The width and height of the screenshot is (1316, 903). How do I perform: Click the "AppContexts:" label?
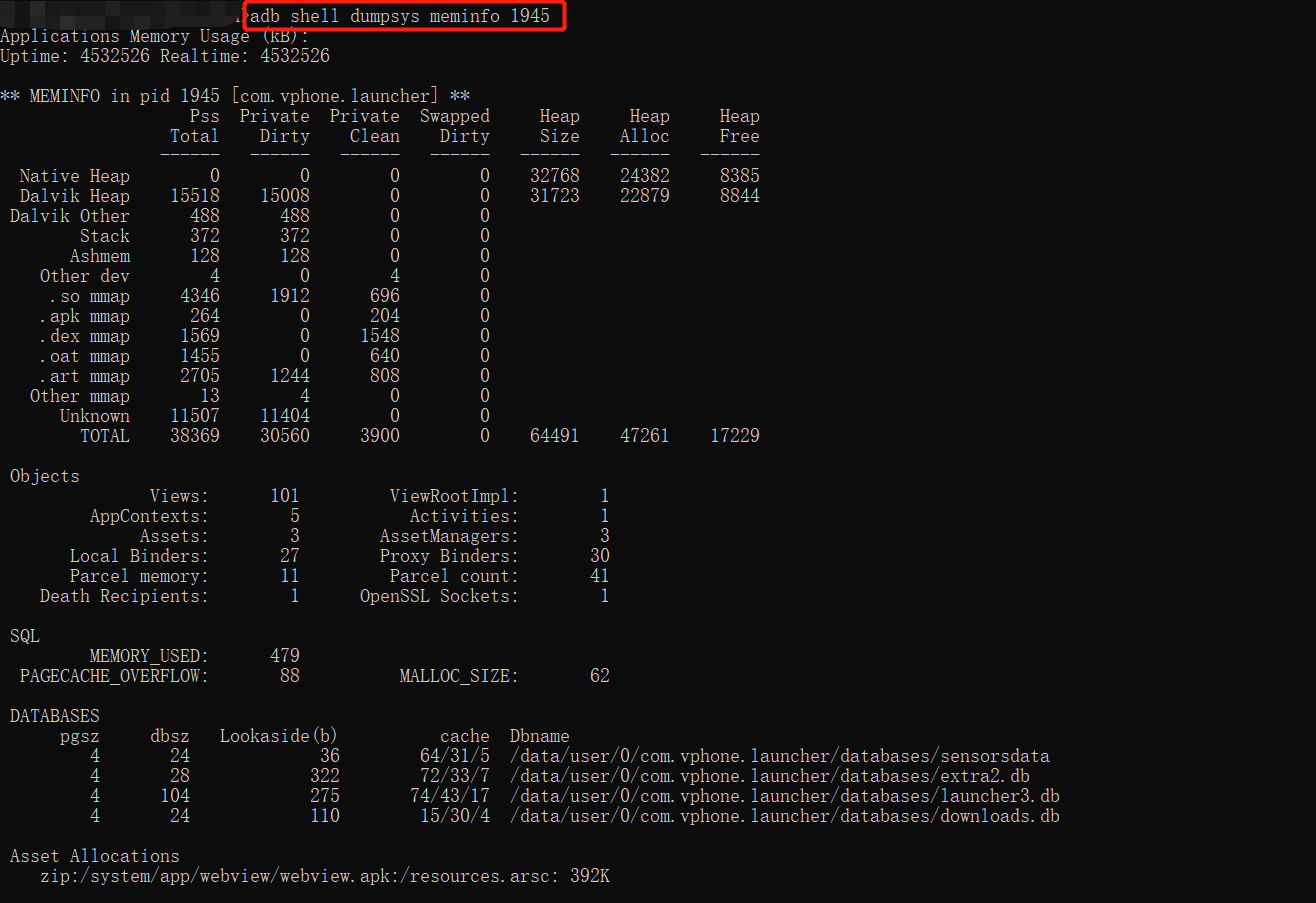click(150, 516)
